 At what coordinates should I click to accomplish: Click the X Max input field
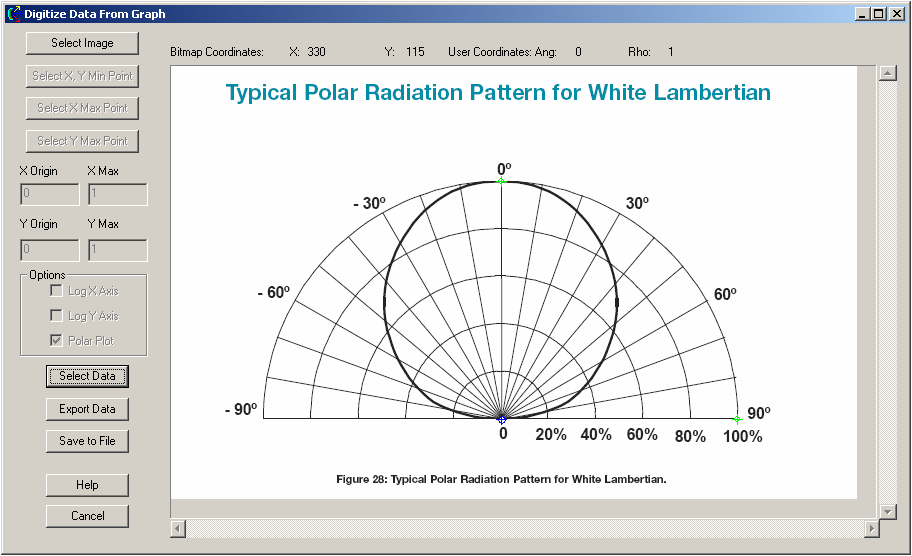point(118,194)
